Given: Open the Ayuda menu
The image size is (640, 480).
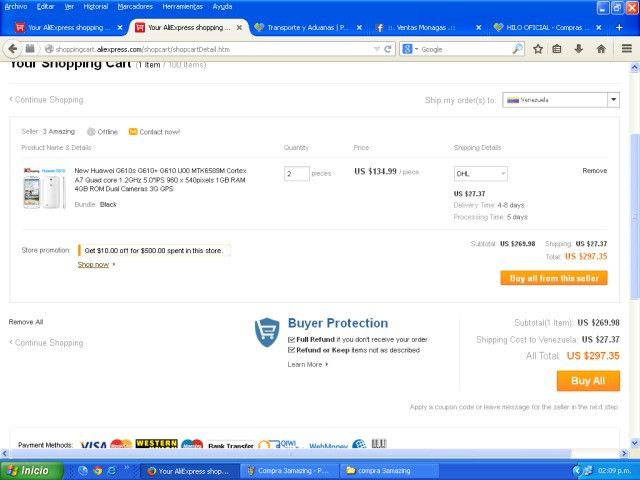Looking at the screenshot, I should click(x=222, y=7).
